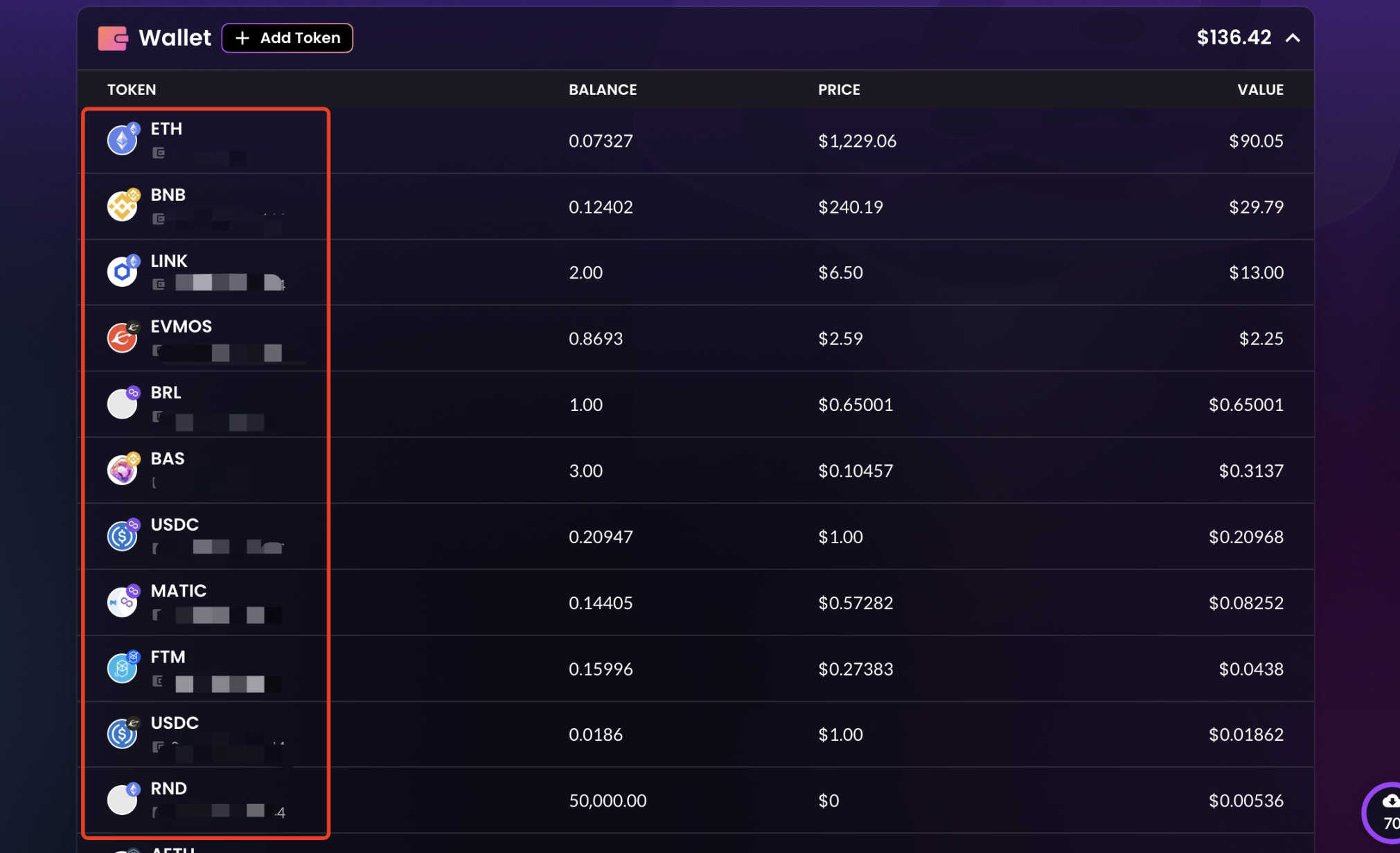1400x853 pixels.
Task: Click the MATIC token icon
Action: (x=122, y=602)
